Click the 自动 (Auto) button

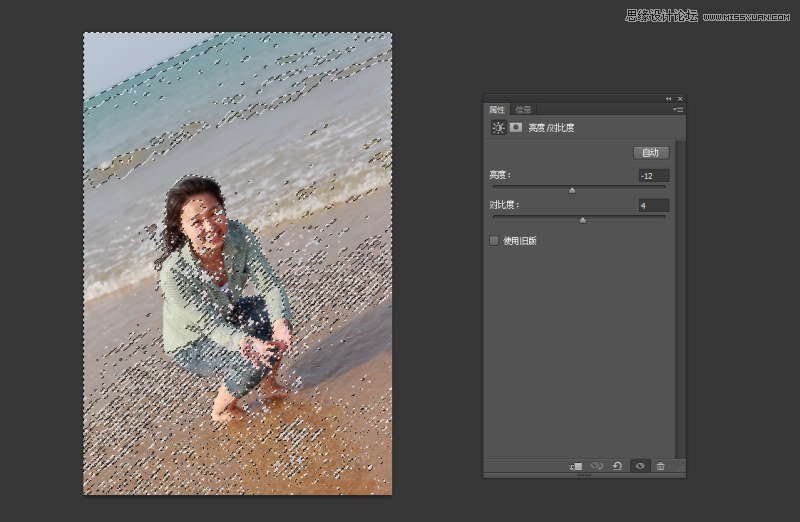coord(651,153)
